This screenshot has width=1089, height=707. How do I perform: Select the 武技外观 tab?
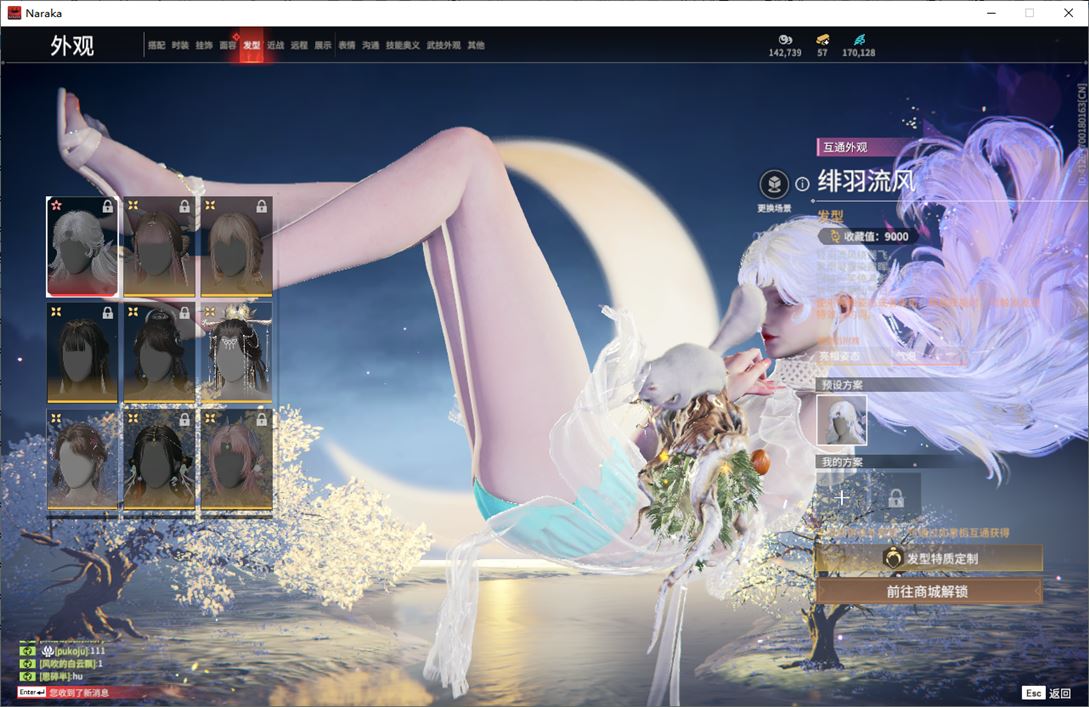[x=443, y=45]
